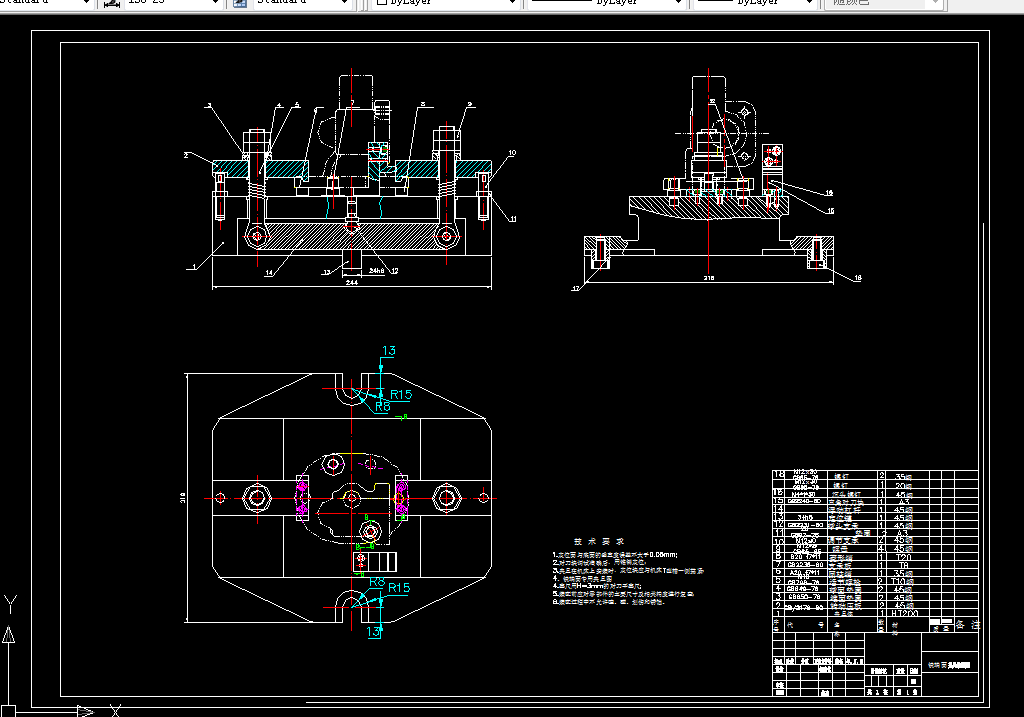The width and height of the screenshot is (1024, 717).
Task: Click balloon number 10 in front view
Action: [x=512, y=153]
